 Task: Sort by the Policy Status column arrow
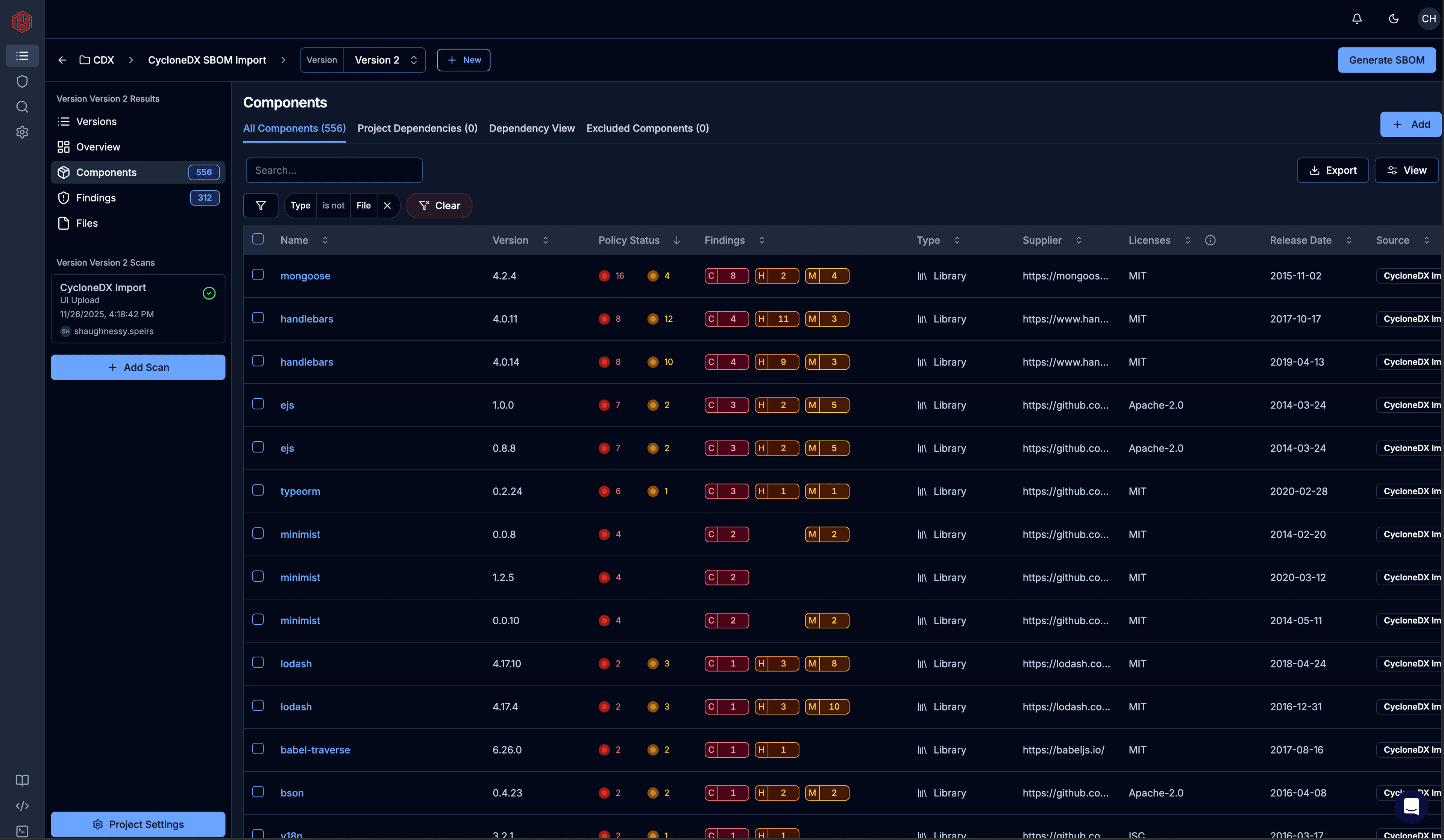tap(677, 241)
